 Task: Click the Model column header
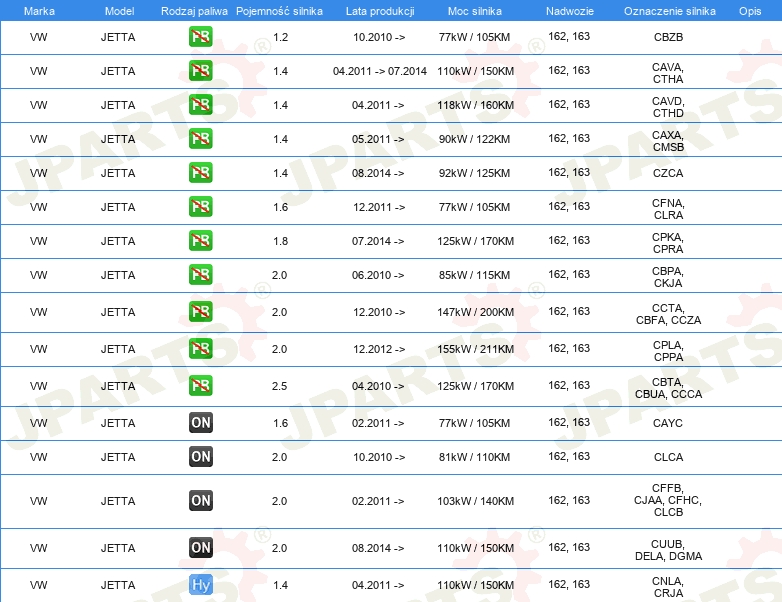119,11
